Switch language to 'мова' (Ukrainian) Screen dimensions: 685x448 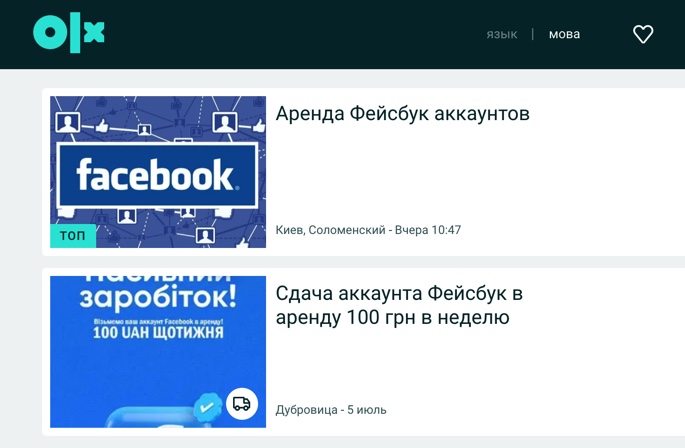564,34
